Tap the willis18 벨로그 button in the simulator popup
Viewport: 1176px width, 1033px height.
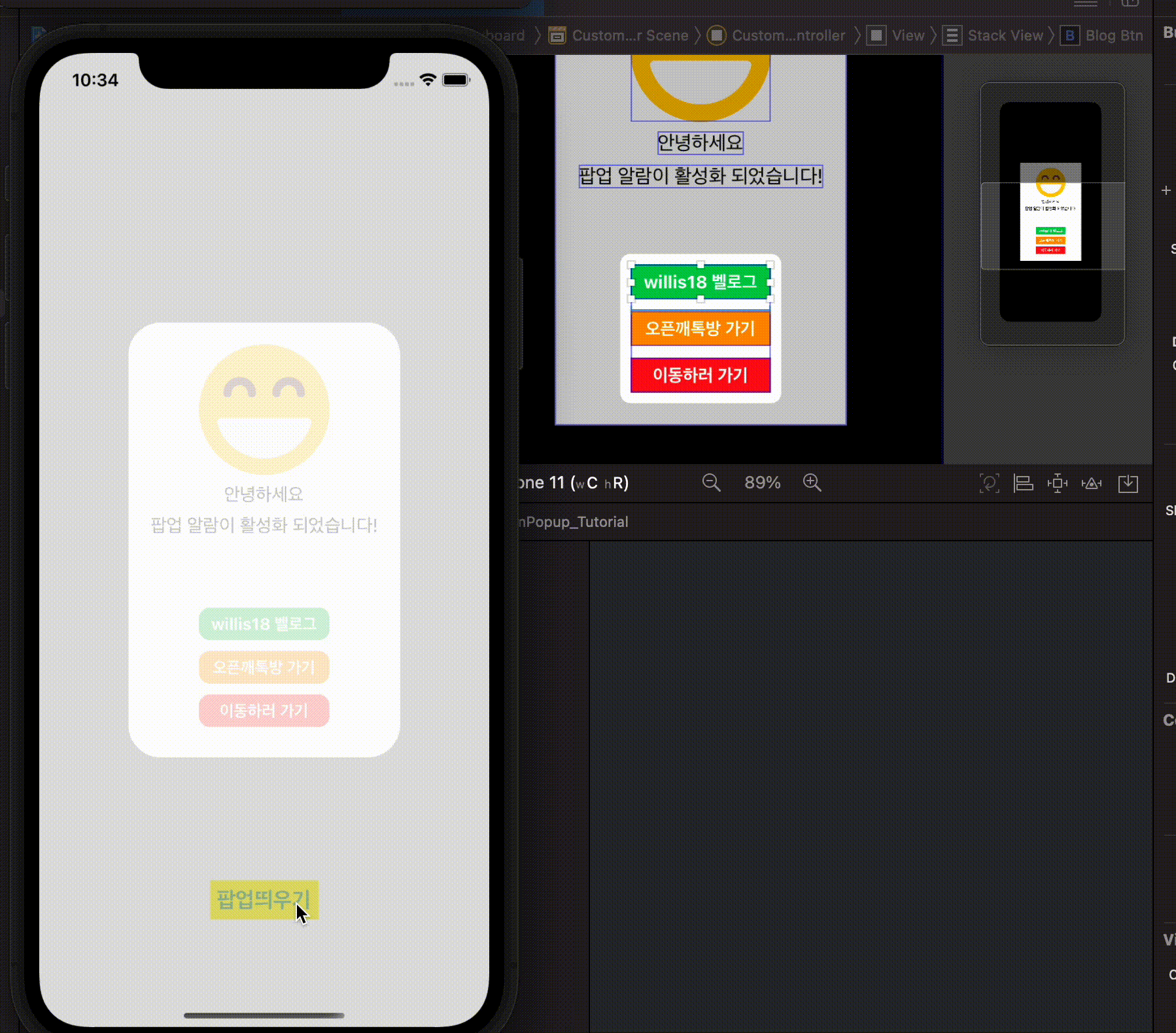264,624
